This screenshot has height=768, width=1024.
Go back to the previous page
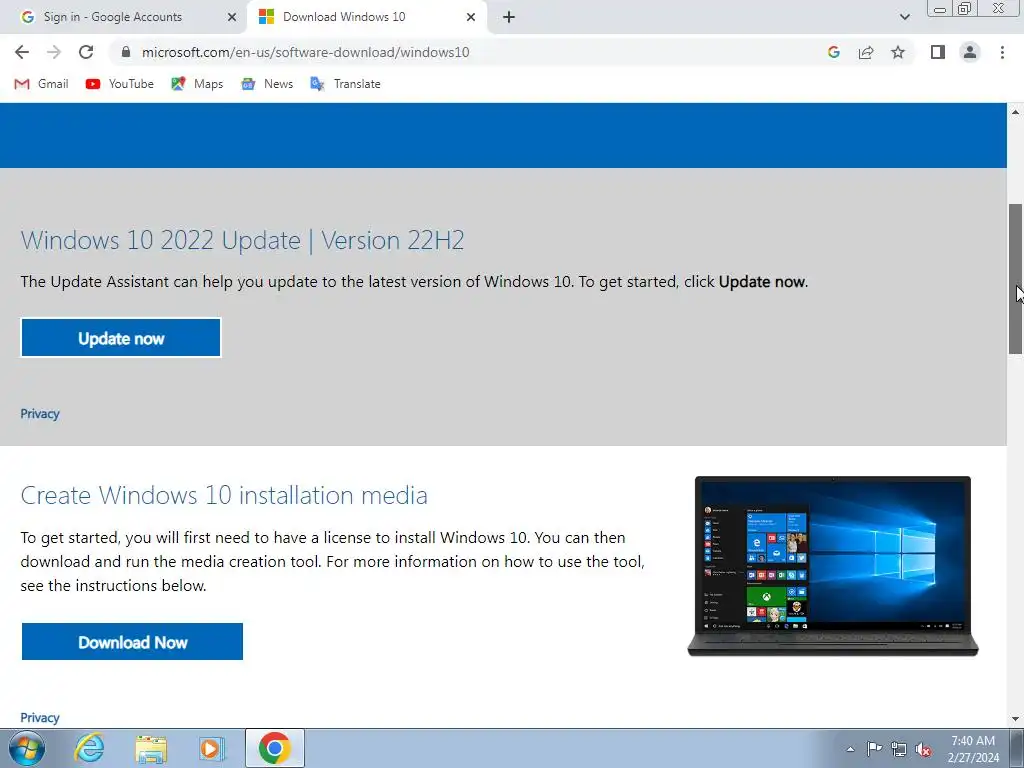click(22, 52)
